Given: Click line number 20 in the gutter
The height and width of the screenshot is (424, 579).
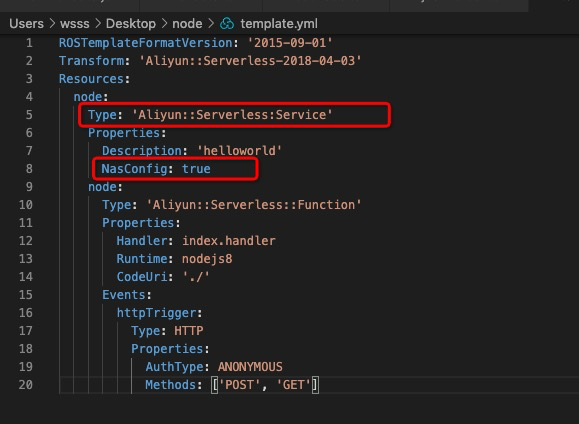Looking at the screenshot, I should [25, 385].
